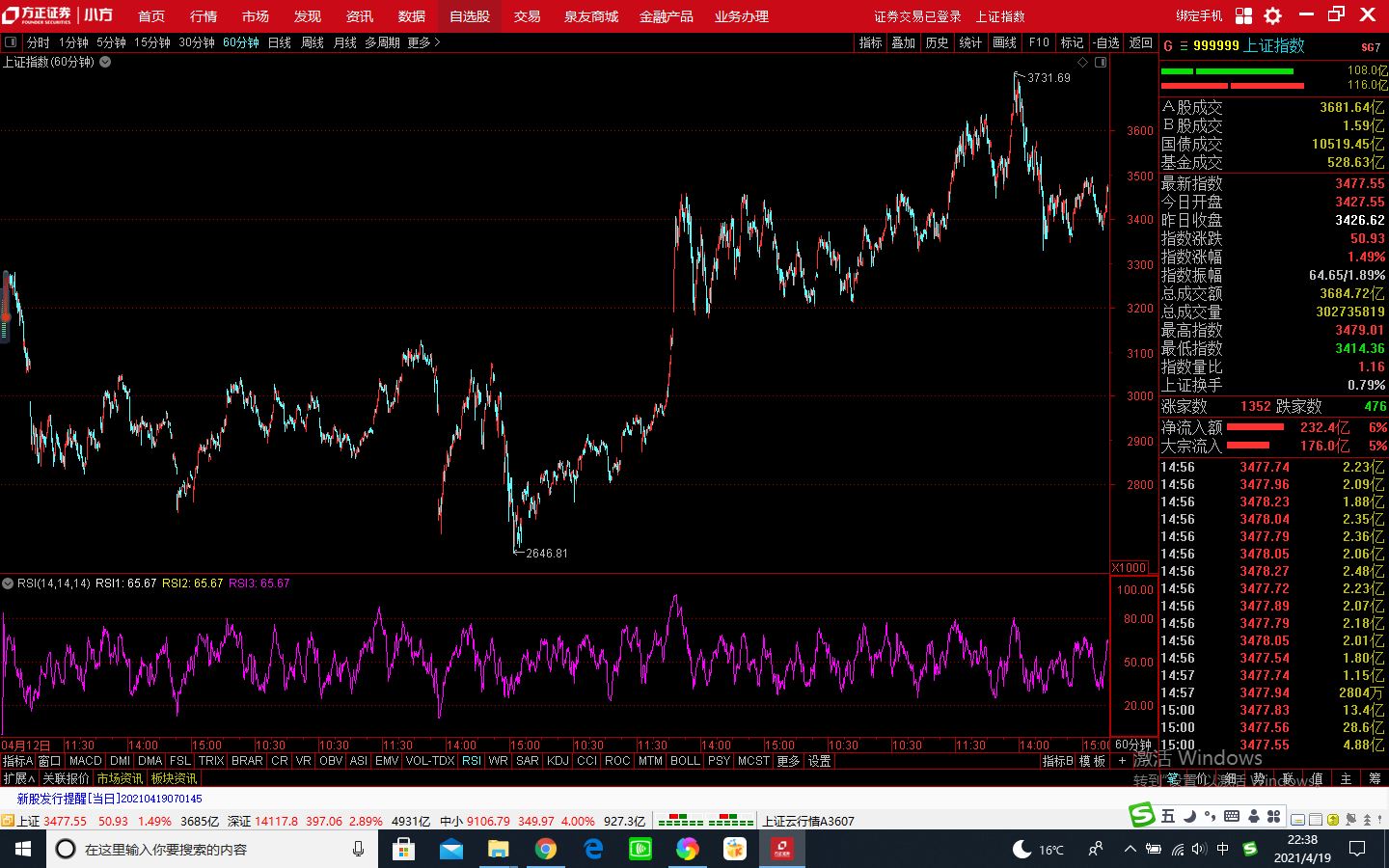1389x868 pixels.
Task: Toggle punctuation icon on IME bar
Action: tap(1210, 817)
